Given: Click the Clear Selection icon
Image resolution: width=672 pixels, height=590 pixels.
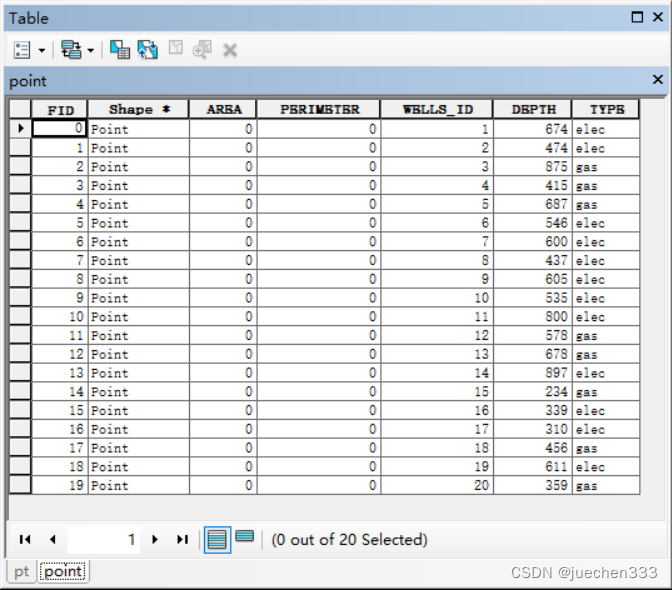Looking at the screenshot, I should [176, 48].
